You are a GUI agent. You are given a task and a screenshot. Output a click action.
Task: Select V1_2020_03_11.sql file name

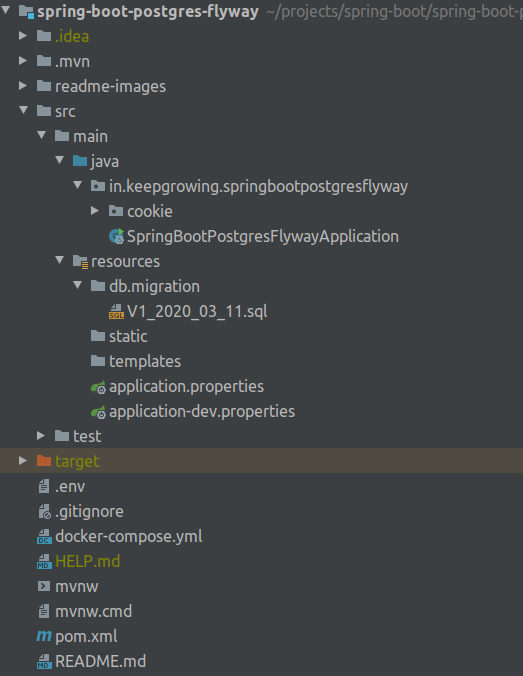coord(197,312)
